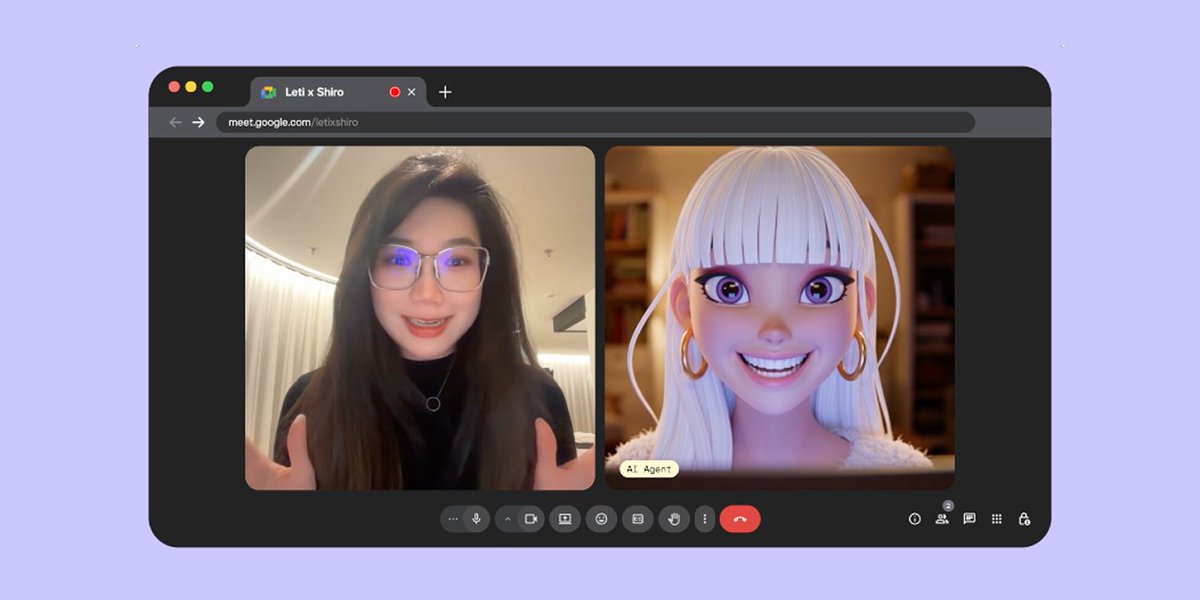Select the woman's video tile

point(420,318)
